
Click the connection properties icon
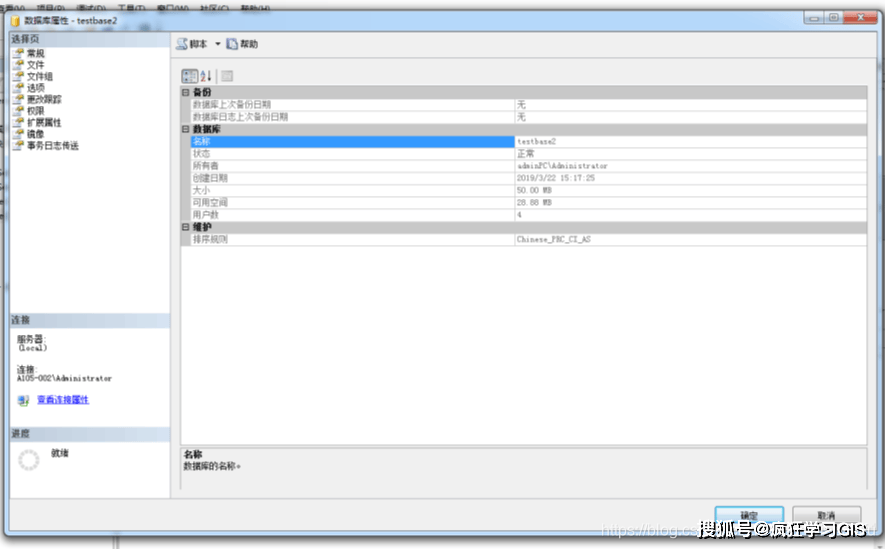point(23,400)
